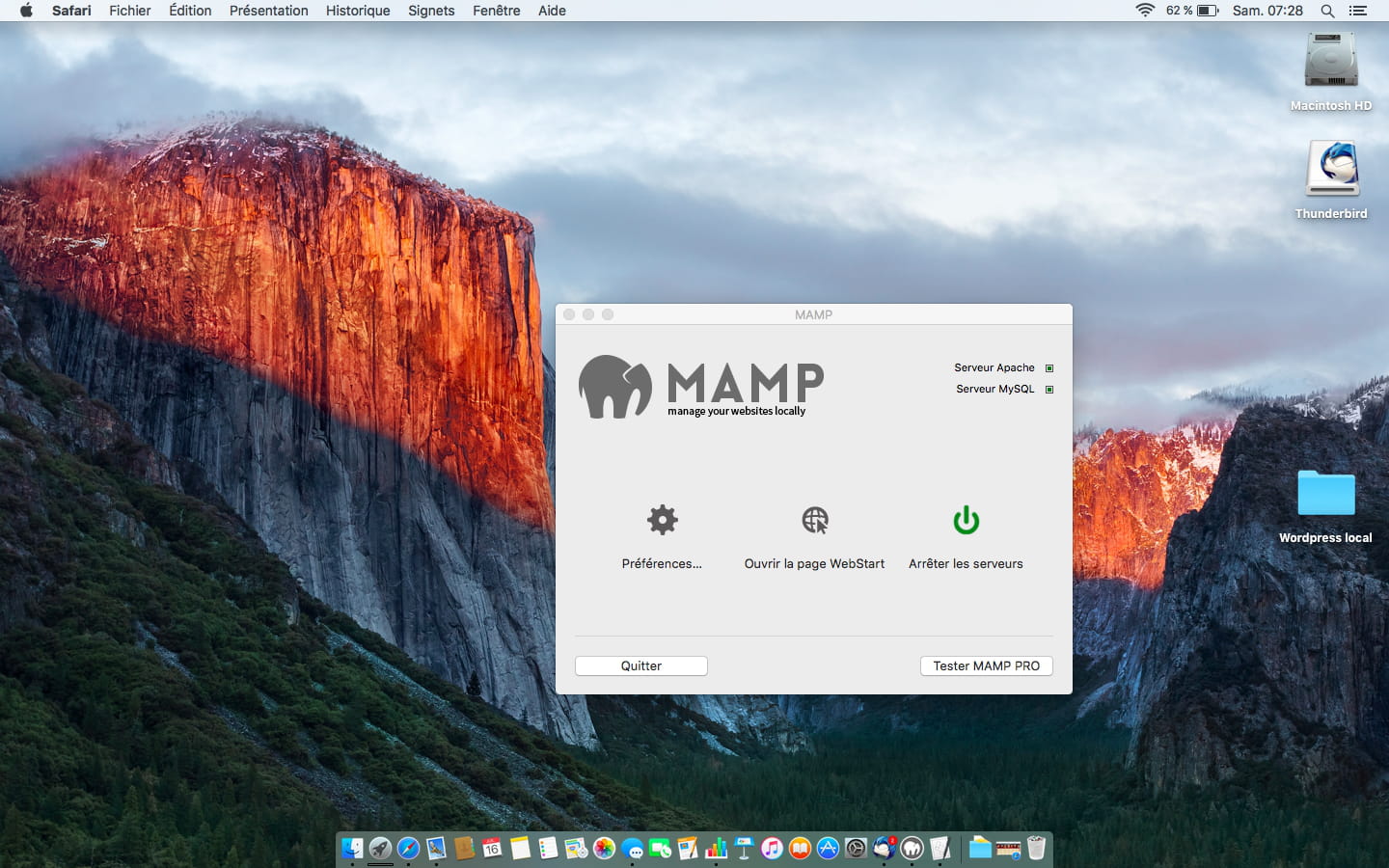Click the Arrêter les serveurs label
The width and height of the screenshot is (1389, 868).
click(966, 564)
